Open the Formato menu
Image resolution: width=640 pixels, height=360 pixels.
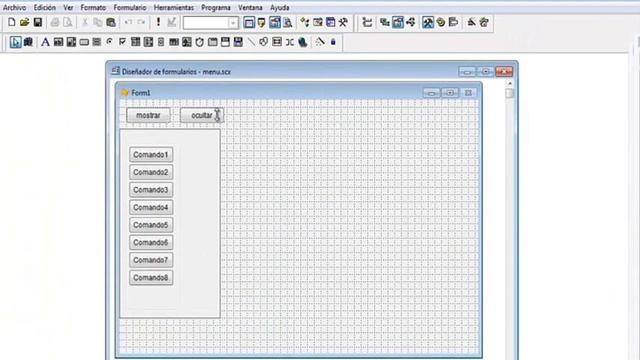coord(93,7)
